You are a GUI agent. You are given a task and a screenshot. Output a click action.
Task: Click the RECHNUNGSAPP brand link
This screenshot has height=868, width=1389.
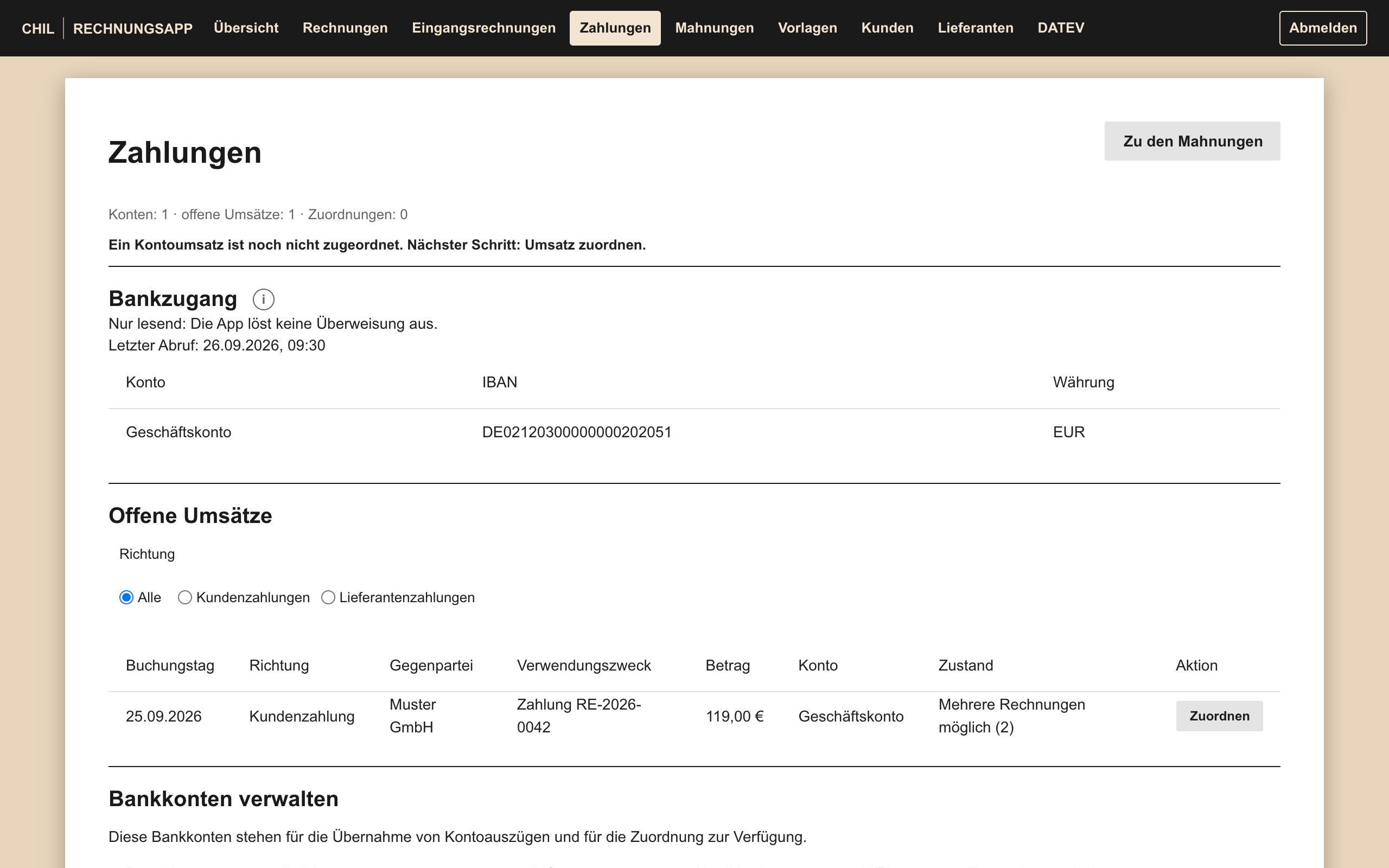[132, 28]
